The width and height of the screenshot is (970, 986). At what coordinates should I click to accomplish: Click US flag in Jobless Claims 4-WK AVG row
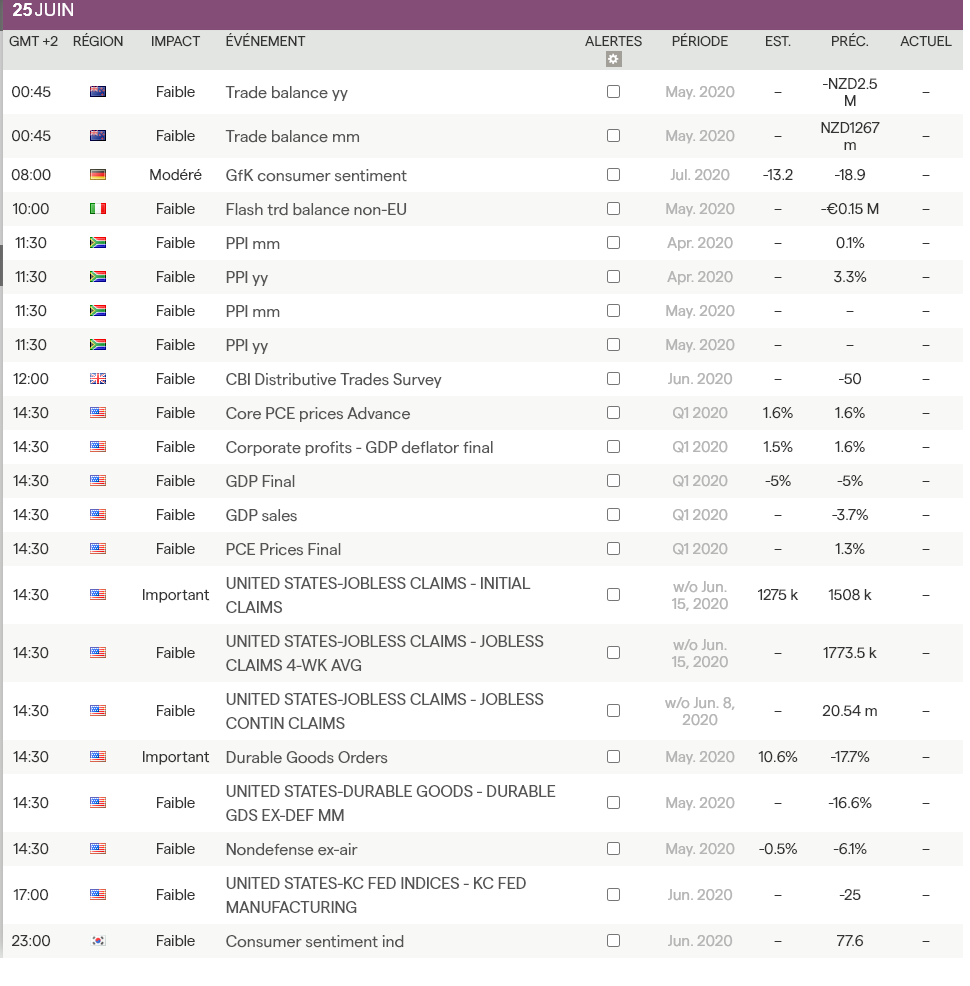coord(98,653)
